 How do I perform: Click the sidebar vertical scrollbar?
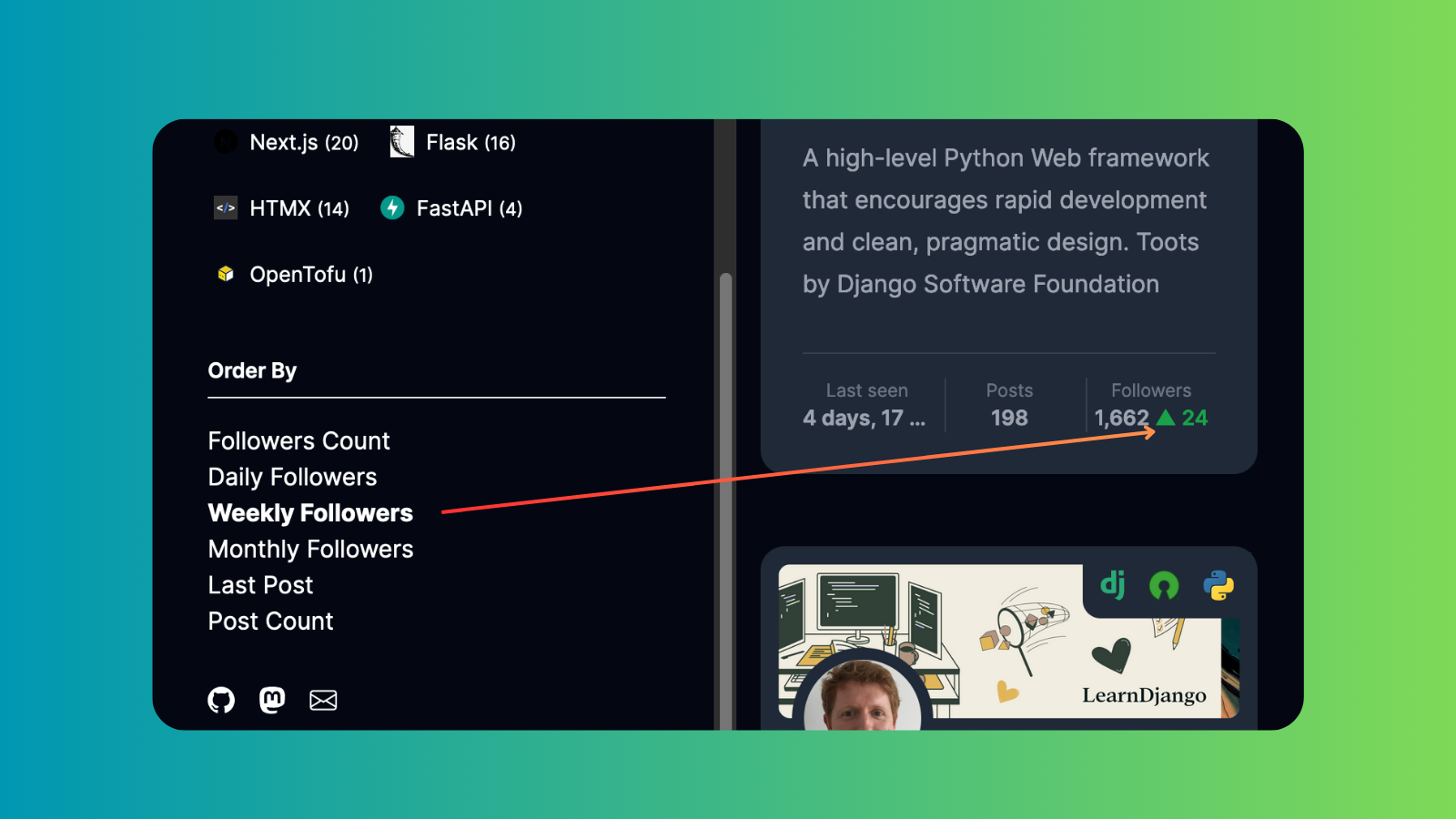coord(725,500)
